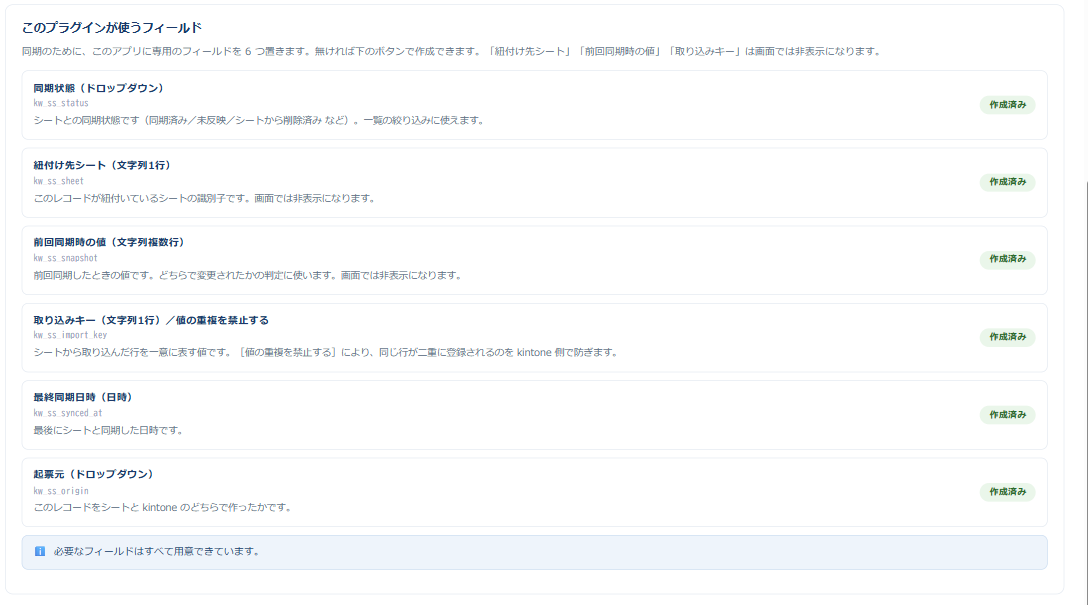This screenshot has height=605, width=1088.
Task: Click the 作成済み badge for 起票元 field
Action: [1007, 491]
